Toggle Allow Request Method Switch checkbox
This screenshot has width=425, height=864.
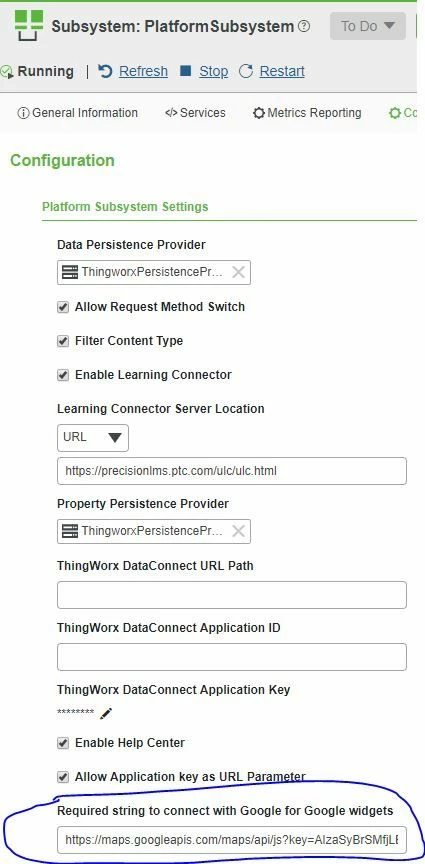point(63,307)
